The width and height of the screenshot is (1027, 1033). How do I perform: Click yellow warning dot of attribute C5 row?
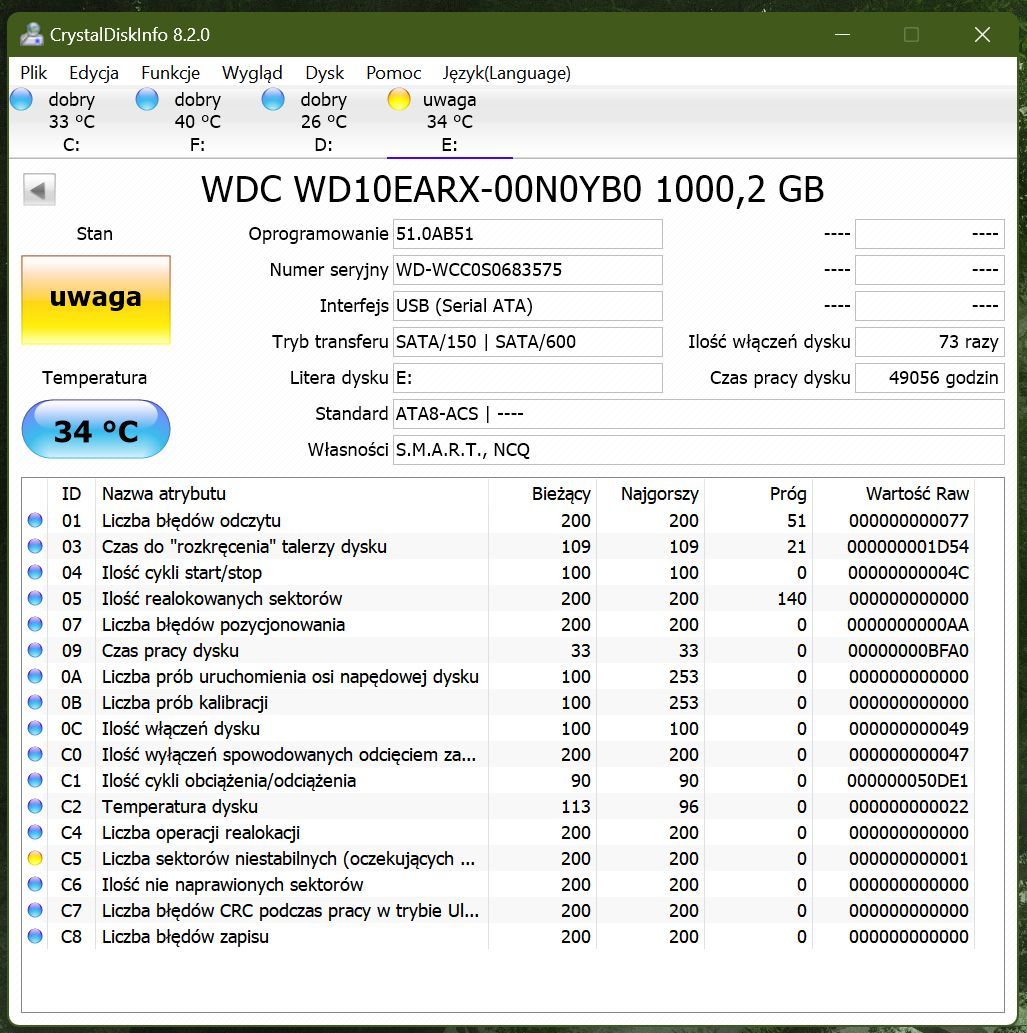point(35,858)
